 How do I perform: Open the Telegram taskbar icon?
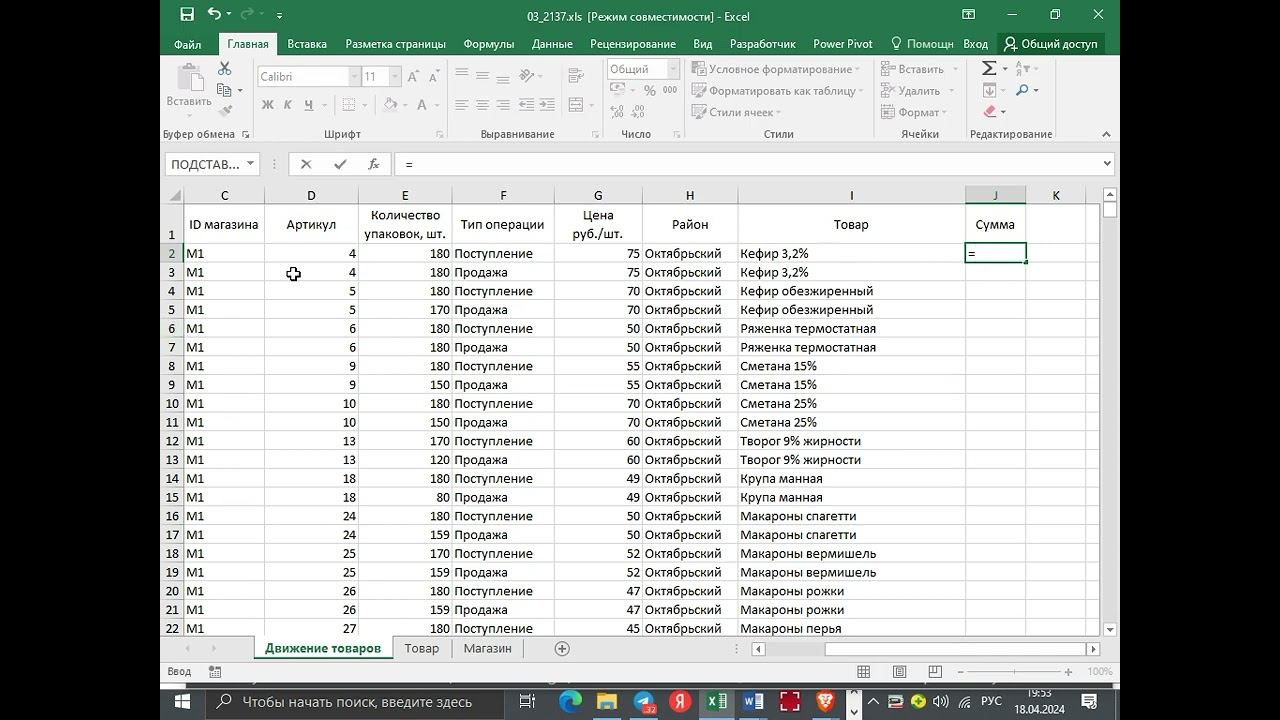pyautogui.click(x=644, y=702)
